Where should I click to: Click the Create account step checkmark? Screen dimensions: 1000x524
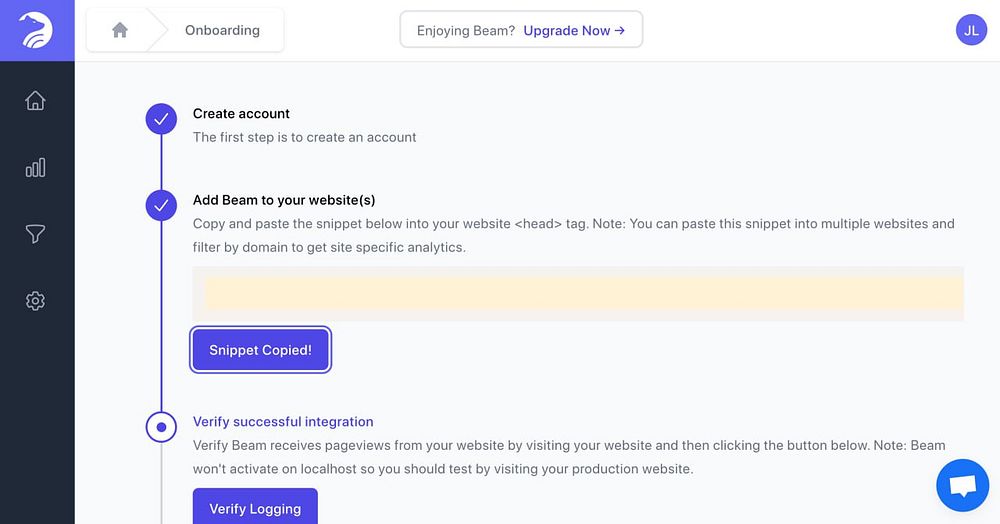coord(161,119)
